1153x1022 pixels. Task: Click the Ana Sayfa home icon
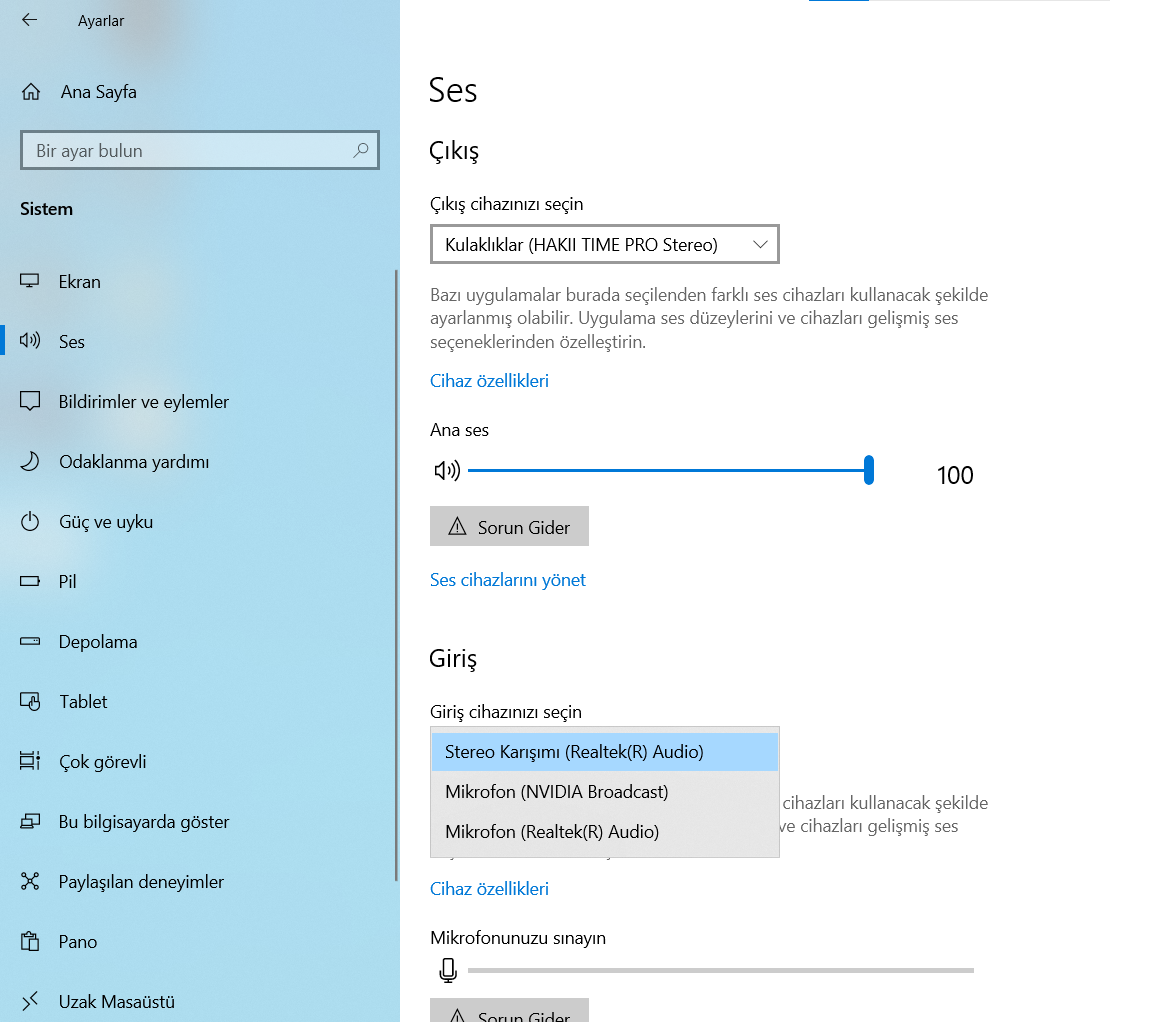point(31,92)
